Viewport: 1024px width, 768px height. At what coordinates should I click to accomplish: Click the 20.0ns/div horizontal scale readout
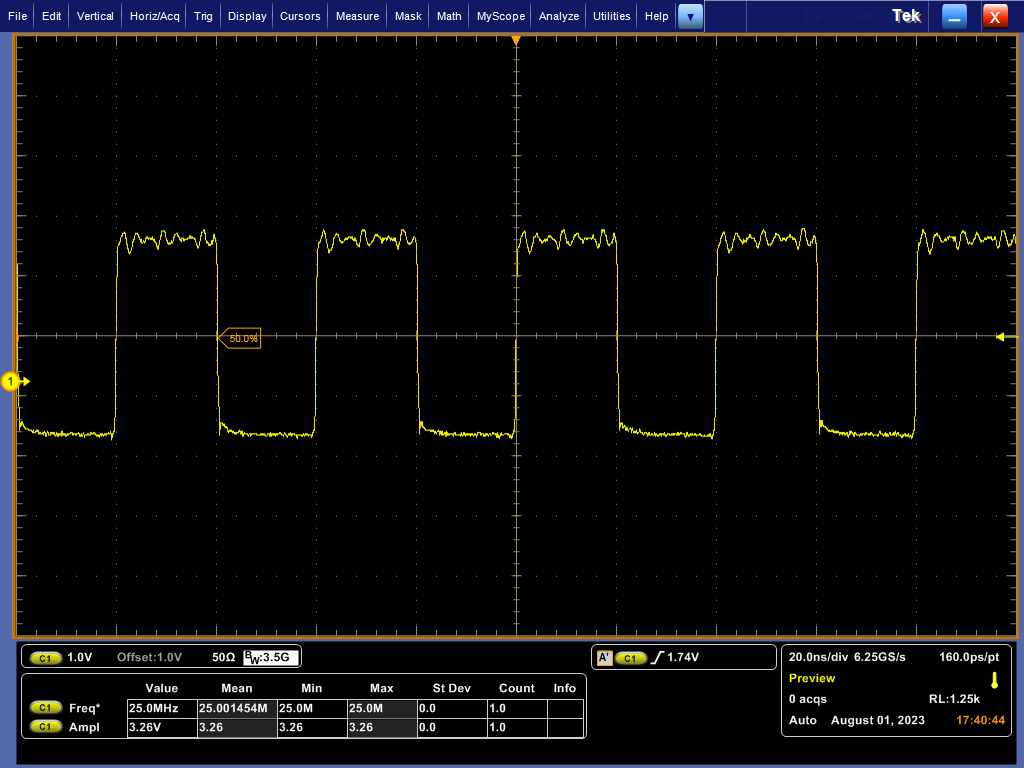coord(818,657)
